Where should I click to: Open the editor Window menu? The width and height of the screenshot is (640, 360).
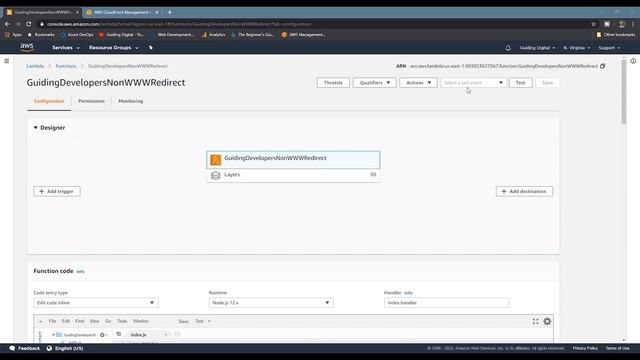pos(140,321)
